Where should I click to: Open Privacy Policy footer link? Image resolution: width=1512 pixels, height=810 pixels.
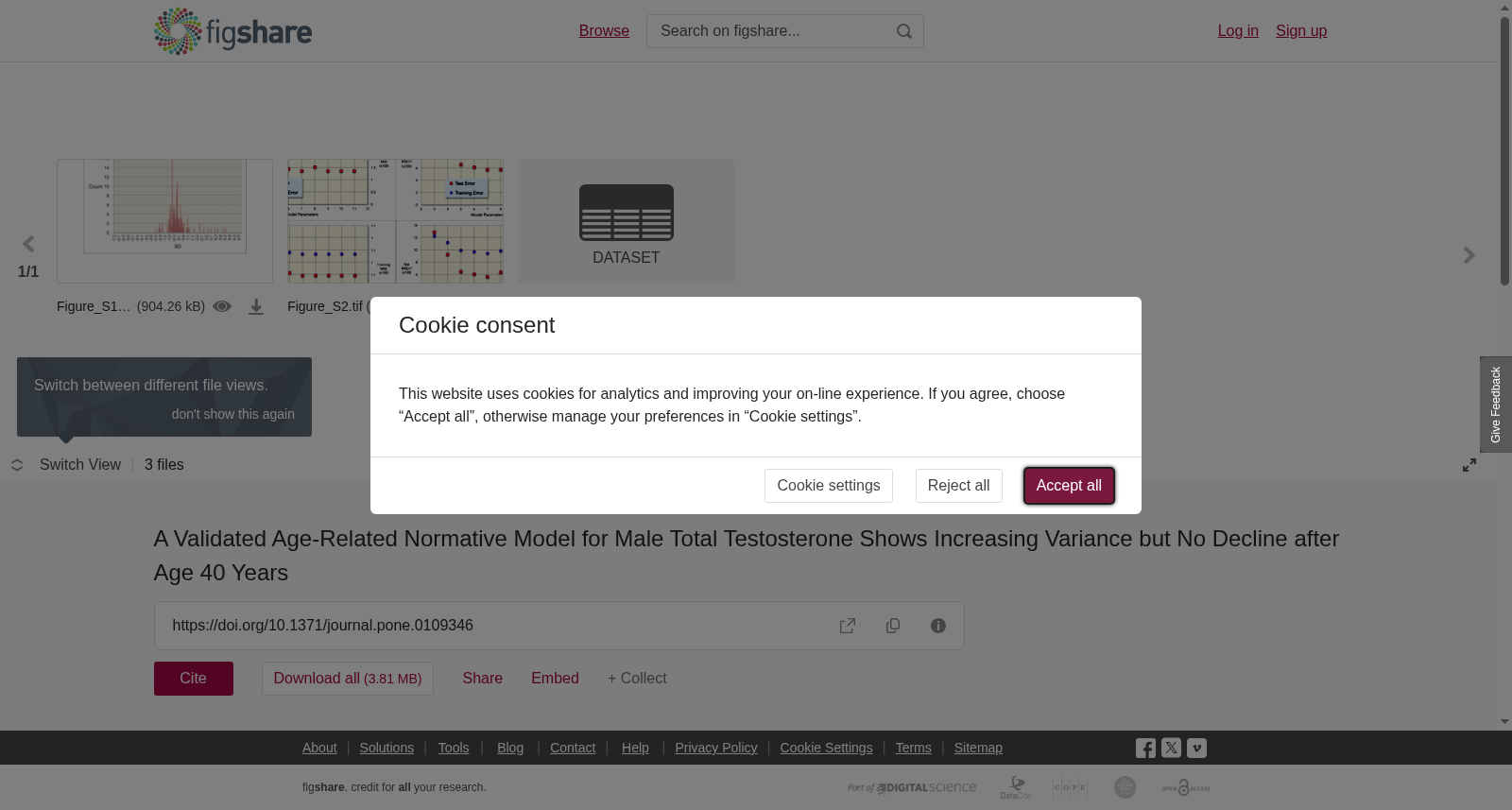pos(716,748)
